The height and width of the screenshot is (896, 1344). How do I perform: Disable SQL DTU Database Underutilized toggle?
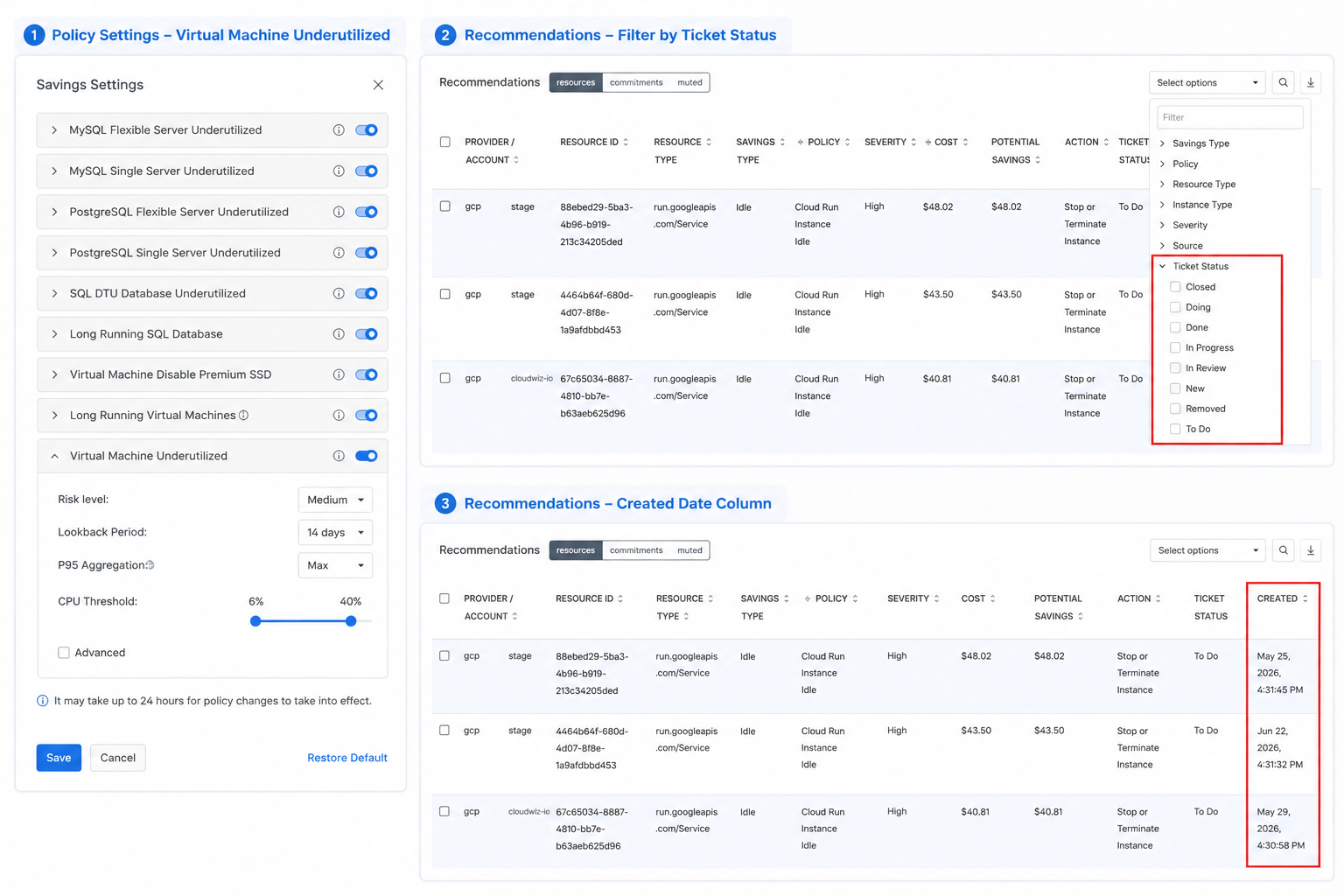click(x=367, y=293)
